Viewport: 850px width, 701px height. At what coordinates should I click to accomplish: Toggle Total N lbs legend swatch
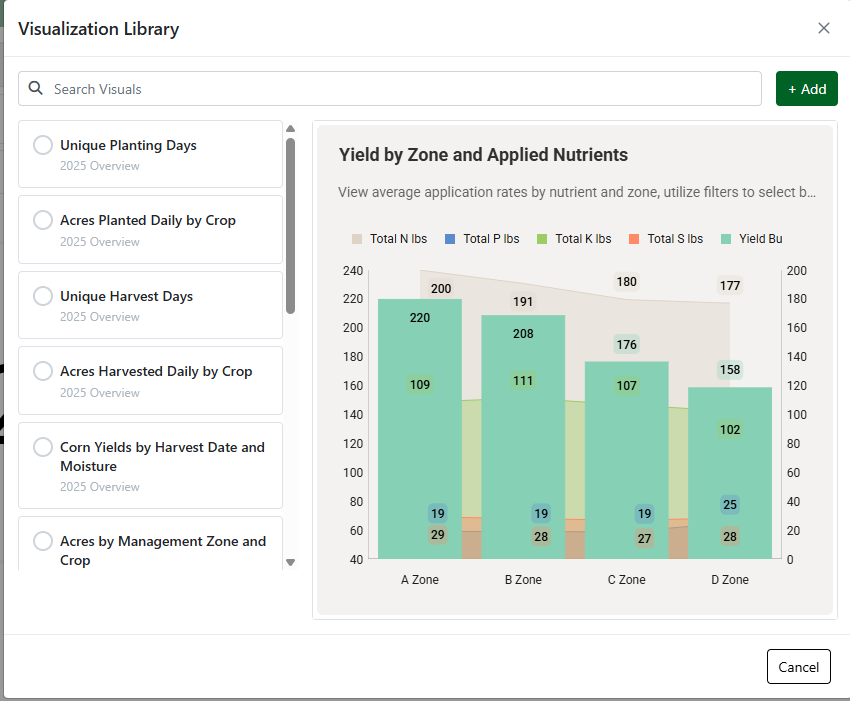(357, 239)
